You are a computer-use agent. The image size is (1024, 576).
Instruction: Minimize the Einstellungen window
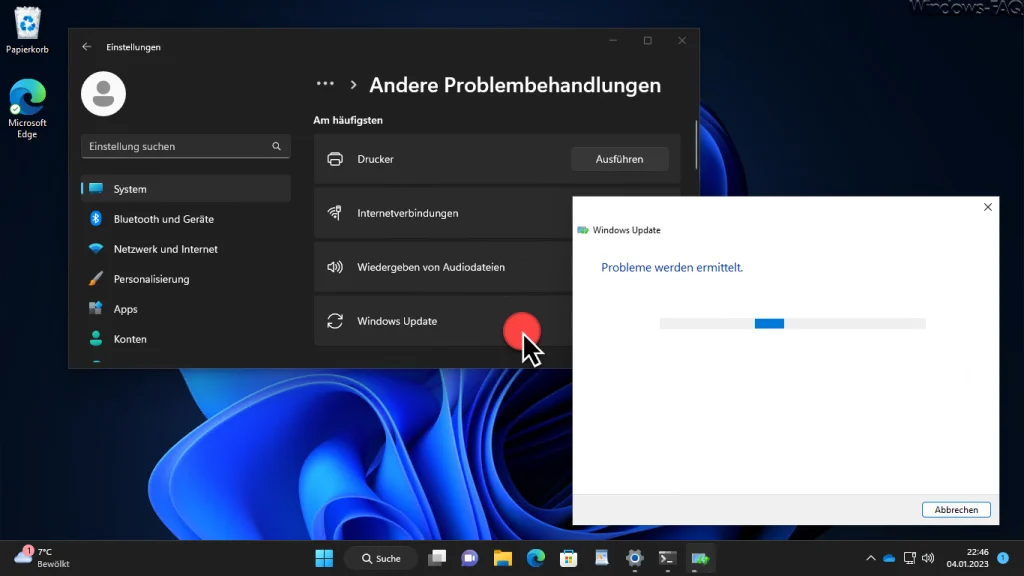click(x=613, y=40)
